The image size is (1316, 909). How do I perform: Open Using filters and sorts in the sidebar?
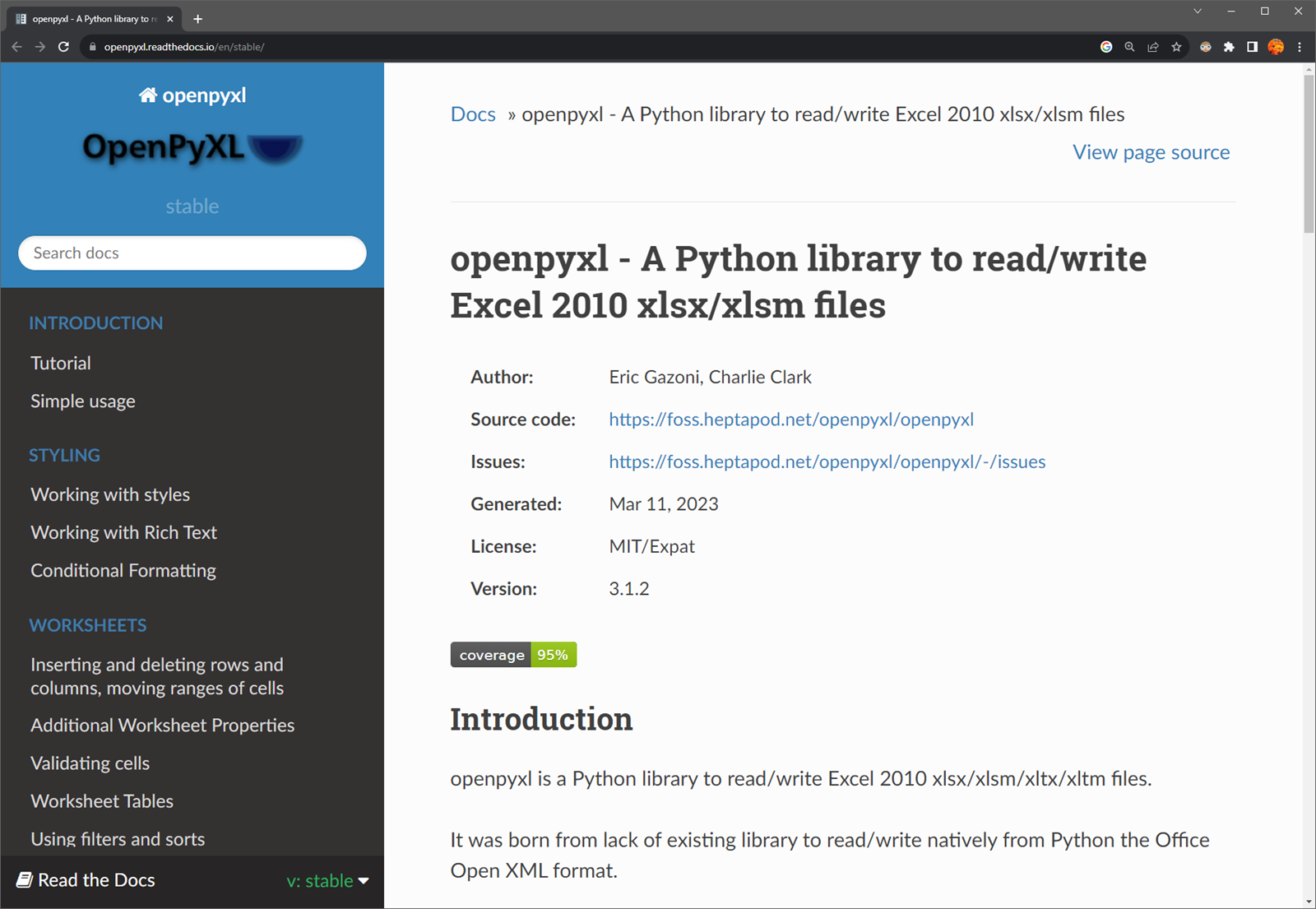118,839
